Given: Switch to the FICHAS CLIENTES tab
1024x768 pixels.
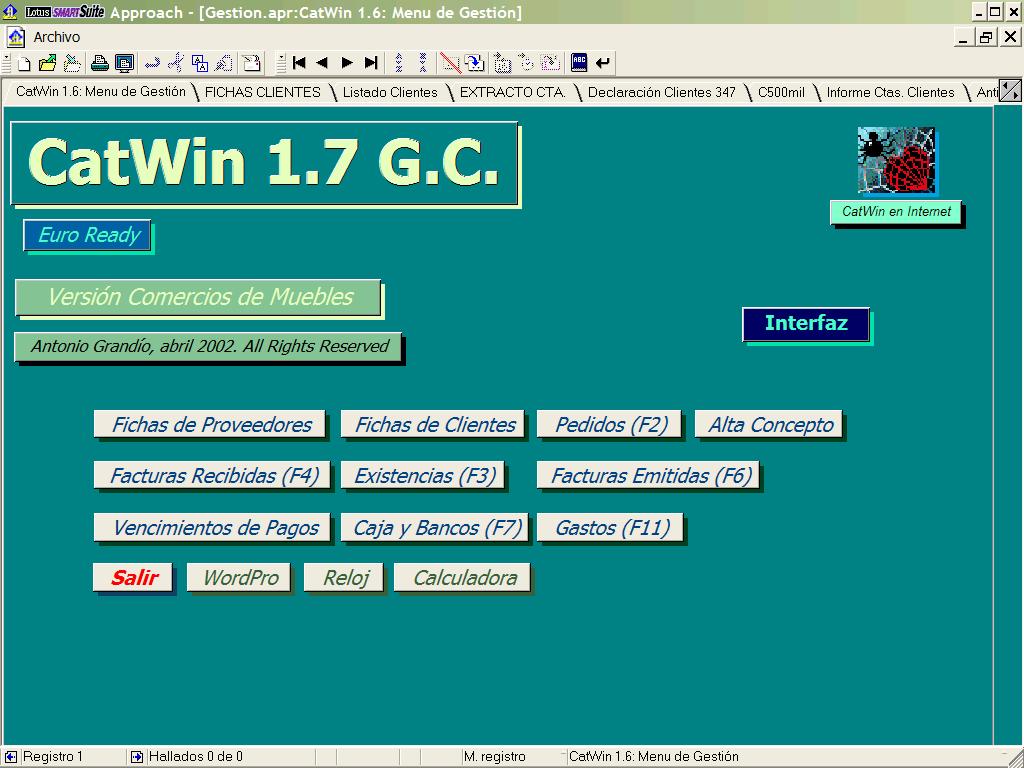Looking at the screenshot, I should point(262,92).
